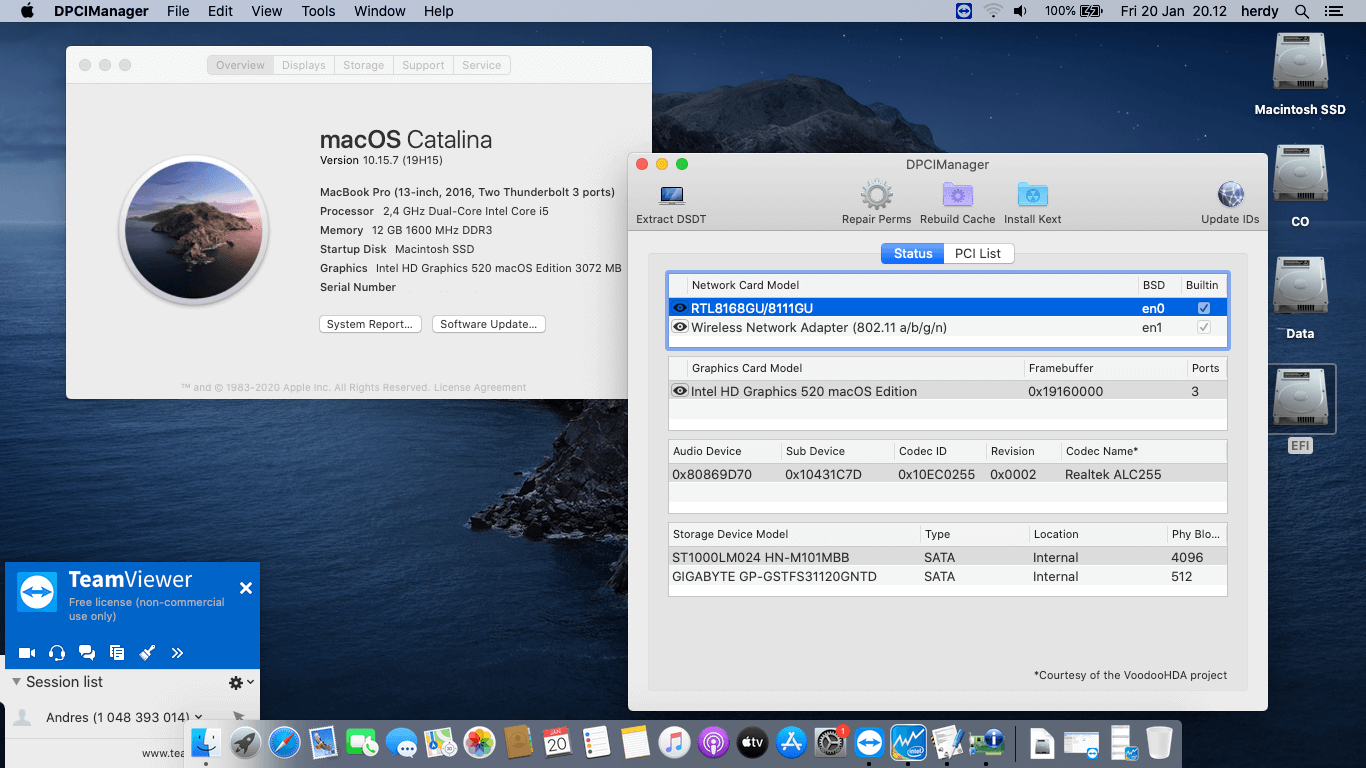The width and height of the screenshot is (1366, 768).
Task: Click the Install Kext toolbar icon
Action: click(x=1032, y=195)
